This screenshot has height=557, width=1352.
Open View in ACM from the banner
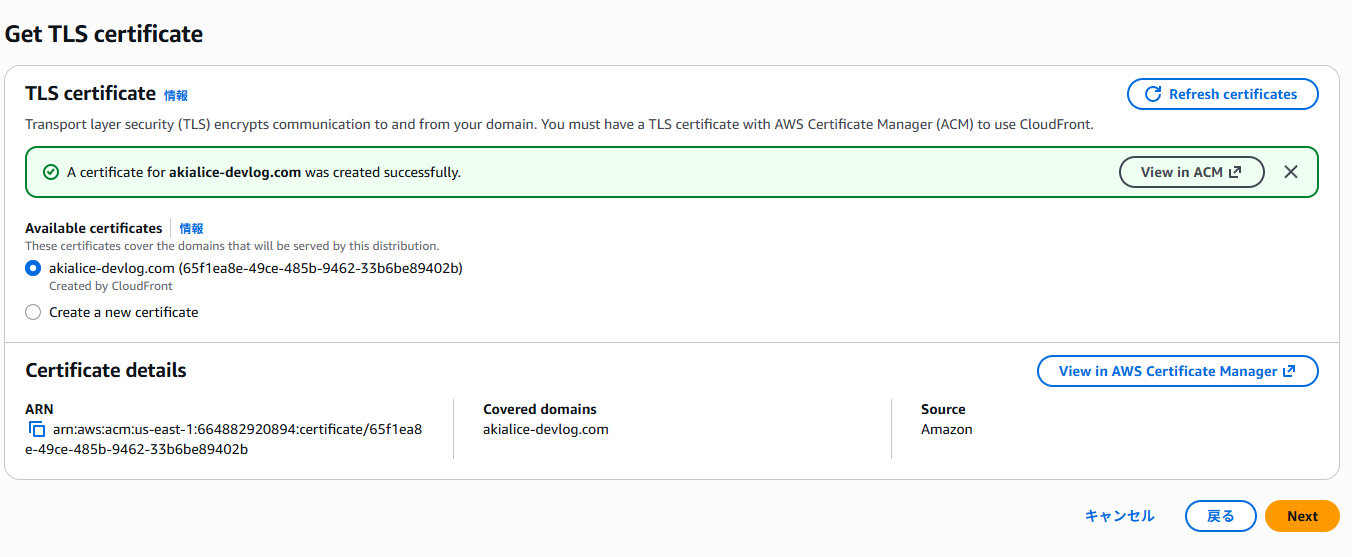coord(1191,172)
